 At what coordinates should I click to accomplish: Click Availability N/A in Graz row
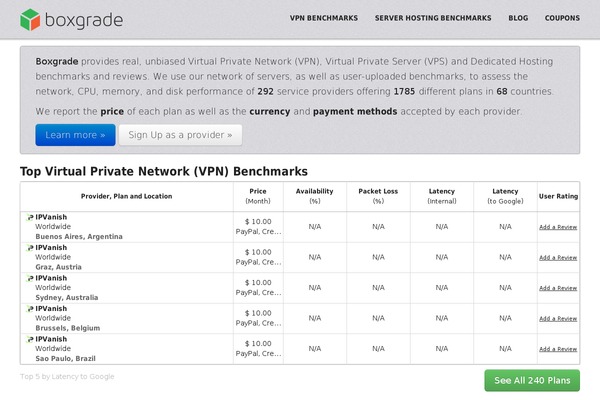315,257
